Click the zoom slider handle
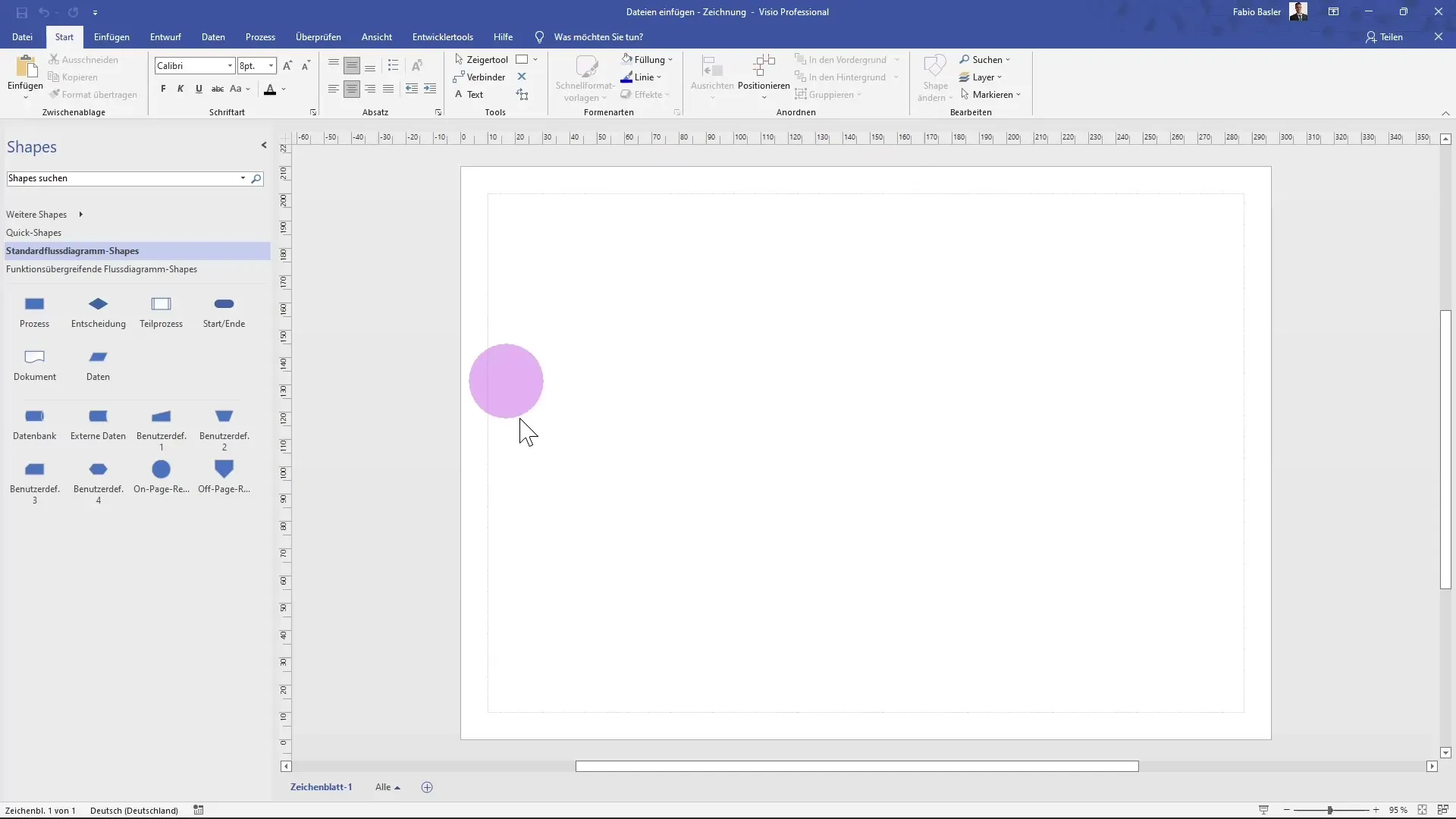Viewport: 1456px width, 819px height. tap(1330, 810)
